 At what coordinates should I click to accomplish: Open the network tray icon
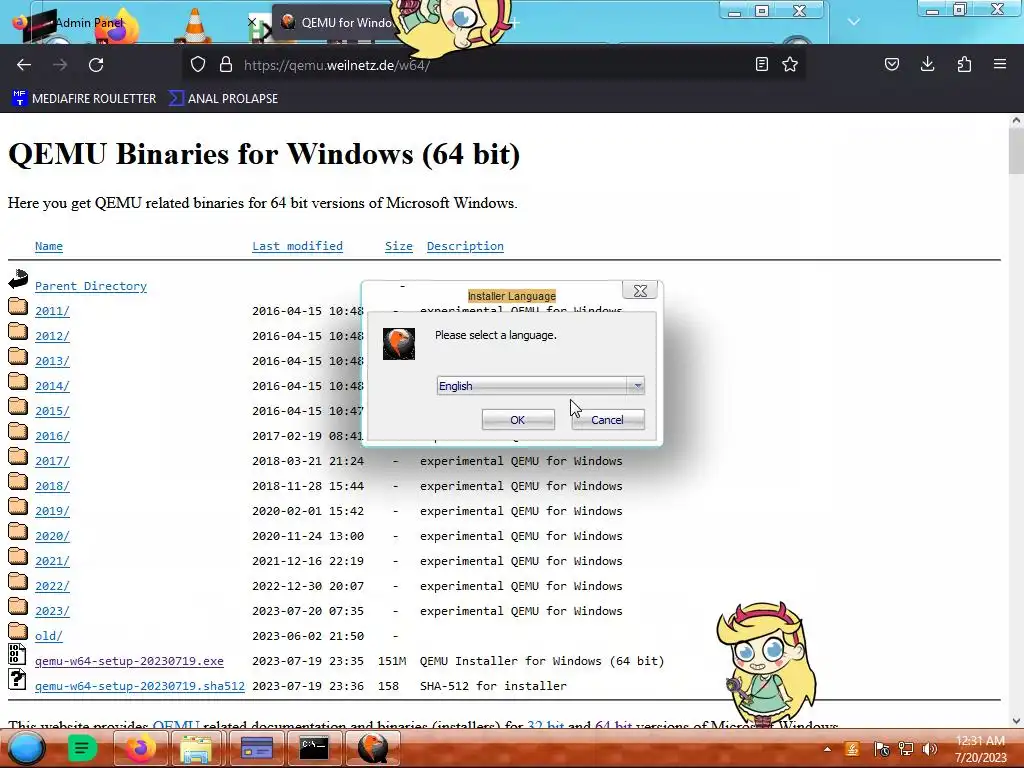point(906,749)
